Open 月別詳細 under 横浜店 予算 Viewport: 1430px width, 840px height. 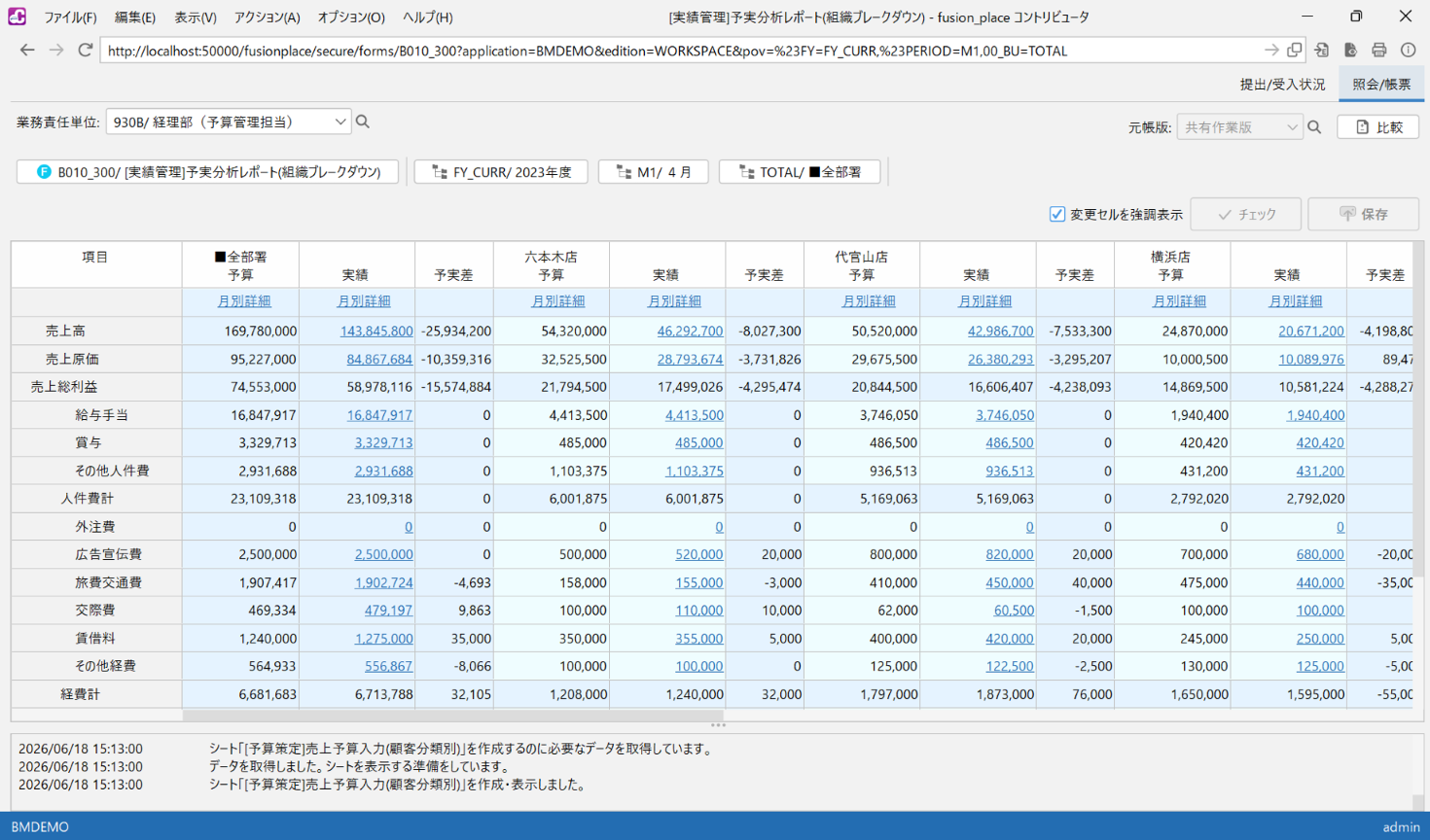pyautogui.click(x=1179, y=301)
